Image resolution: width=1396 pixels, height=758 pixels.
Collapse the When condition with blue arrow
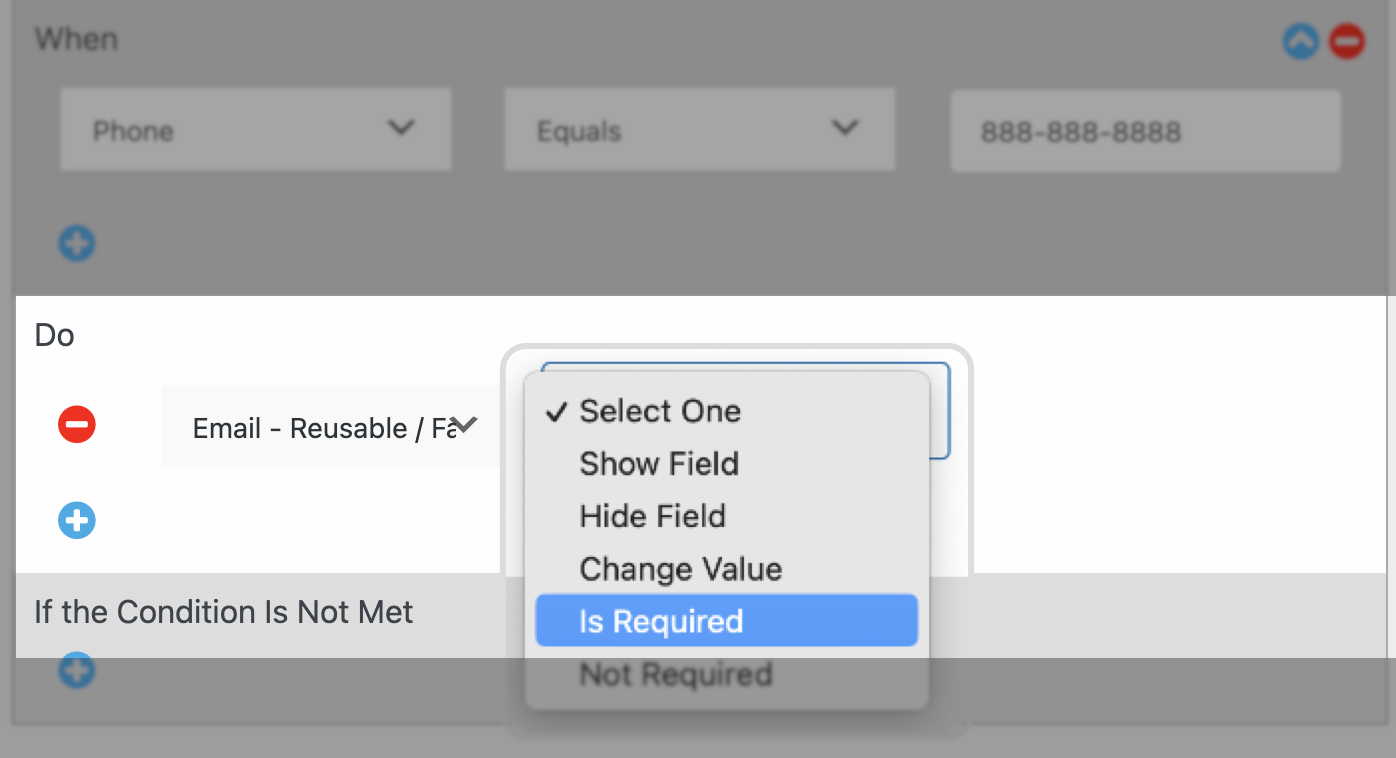pyautogui.click(x=1300, y=42)
